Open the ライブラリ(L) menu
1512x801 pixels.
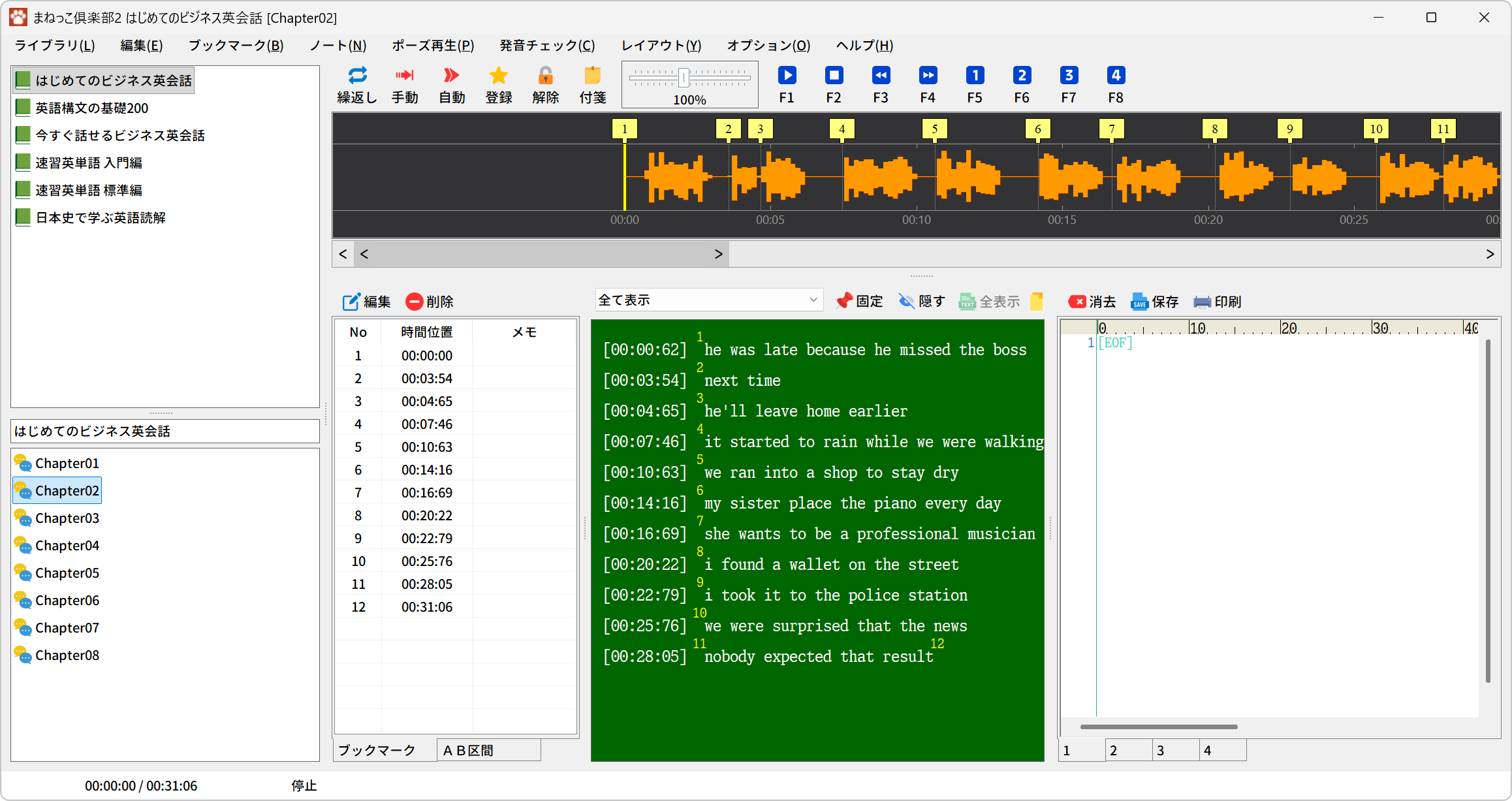pos(55,45)
